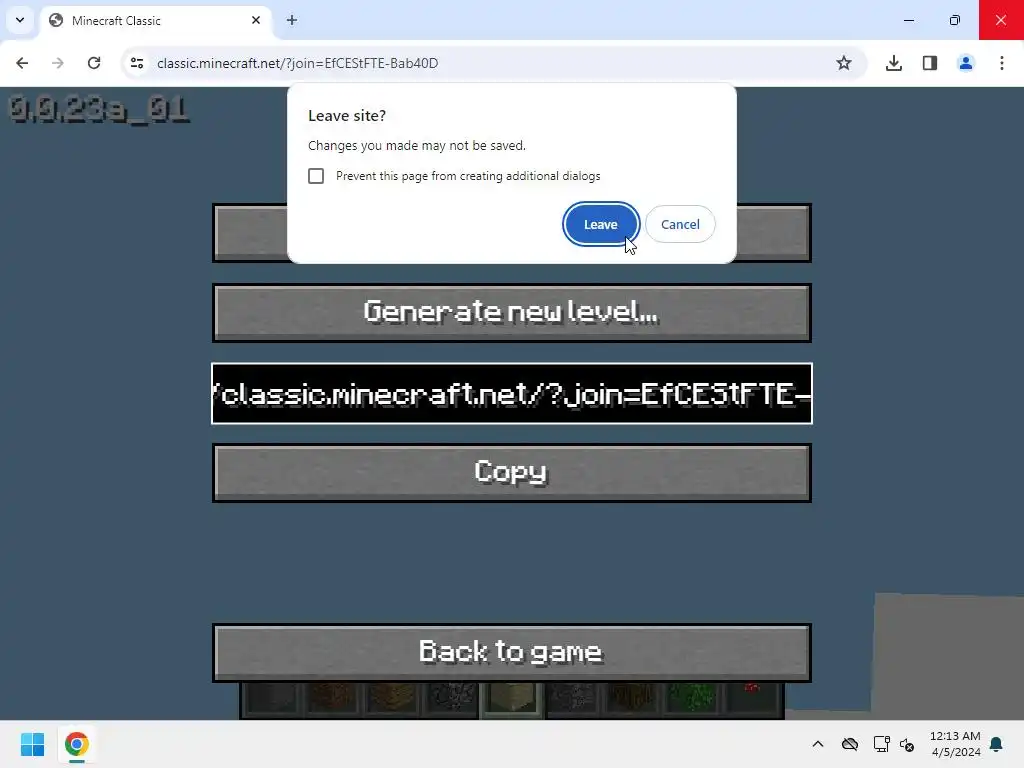Viewport: 1024px width, 768px height.
Task: Click the 'Generate new level...' button
Action: pyautogui.click(x=511, y=312)
